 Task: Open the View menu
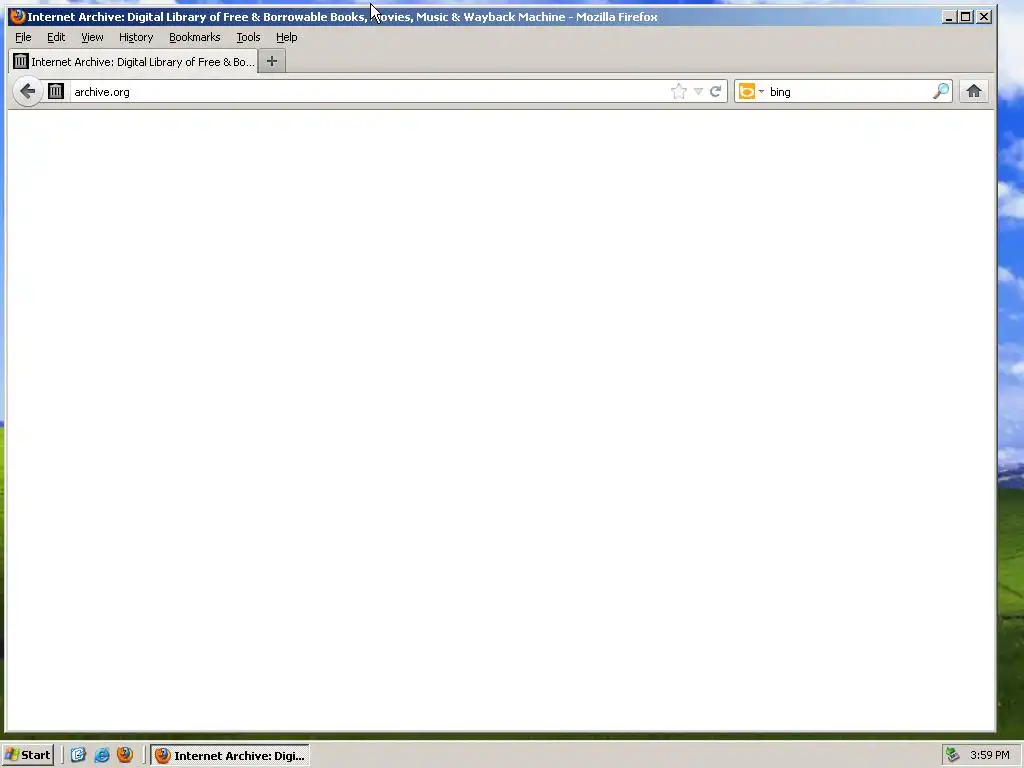coord(92,37)
